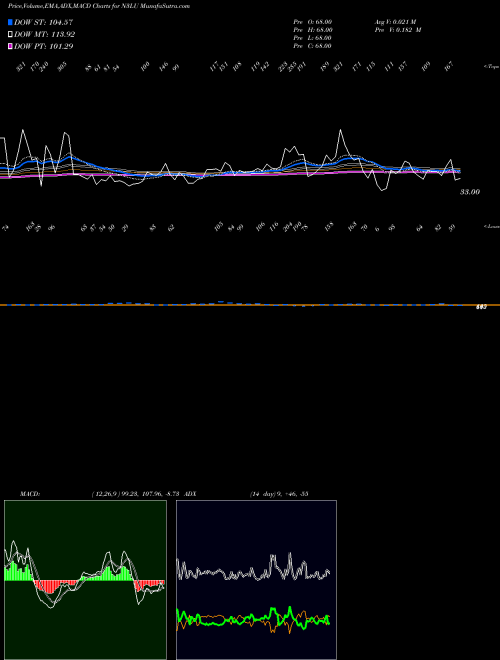Click the Pre O: 68.00 open value

(313, 21)
